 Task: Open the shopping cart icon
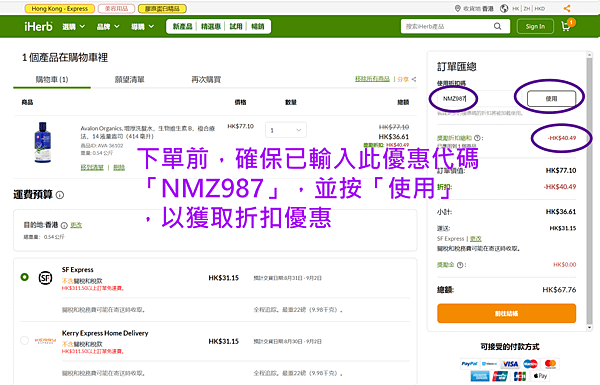pyautogui.click(x=566, y=26)
